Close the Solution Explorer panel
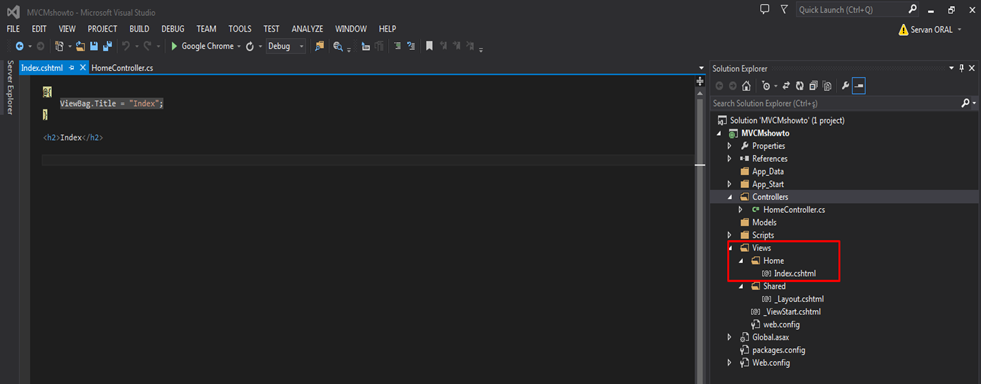 pyautogui.click(x=972, y=68)
